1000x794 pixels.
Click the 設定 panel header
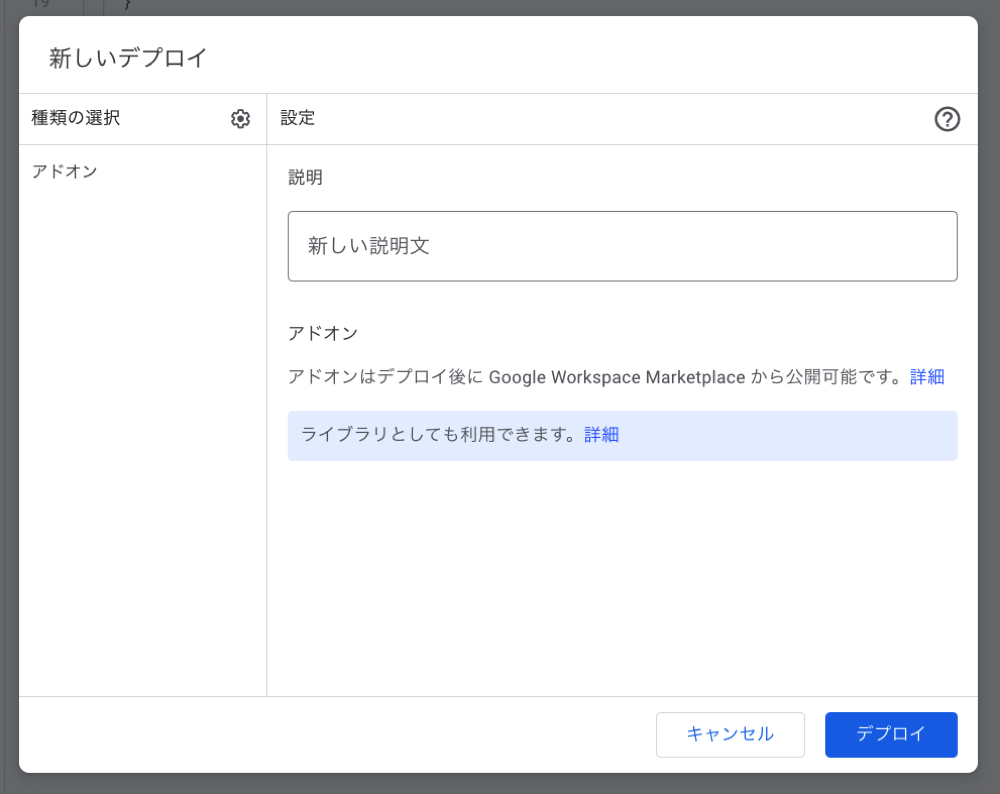point(298,118)
